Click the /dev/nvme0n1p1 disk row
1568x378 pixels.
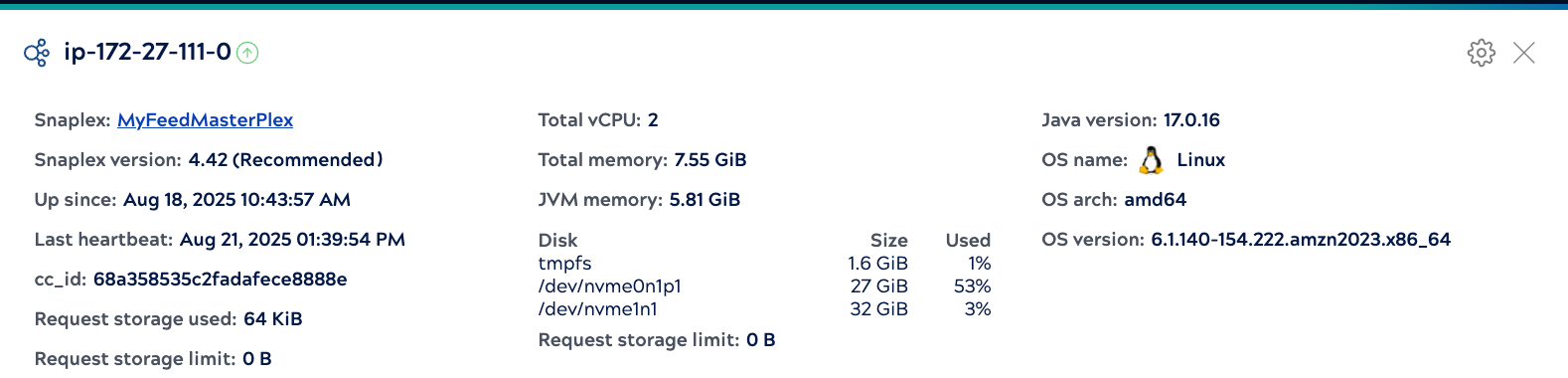pyautogui.click(x=764, y=286)
